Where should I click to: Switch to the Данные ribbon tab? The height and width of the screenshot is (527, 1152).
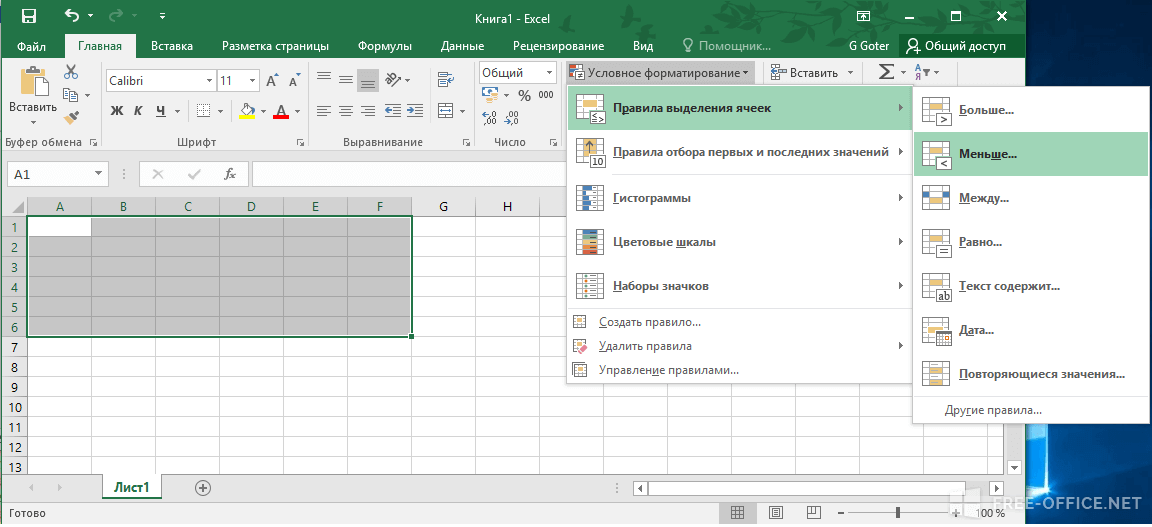pyautogui.click(x=462, y=46)
